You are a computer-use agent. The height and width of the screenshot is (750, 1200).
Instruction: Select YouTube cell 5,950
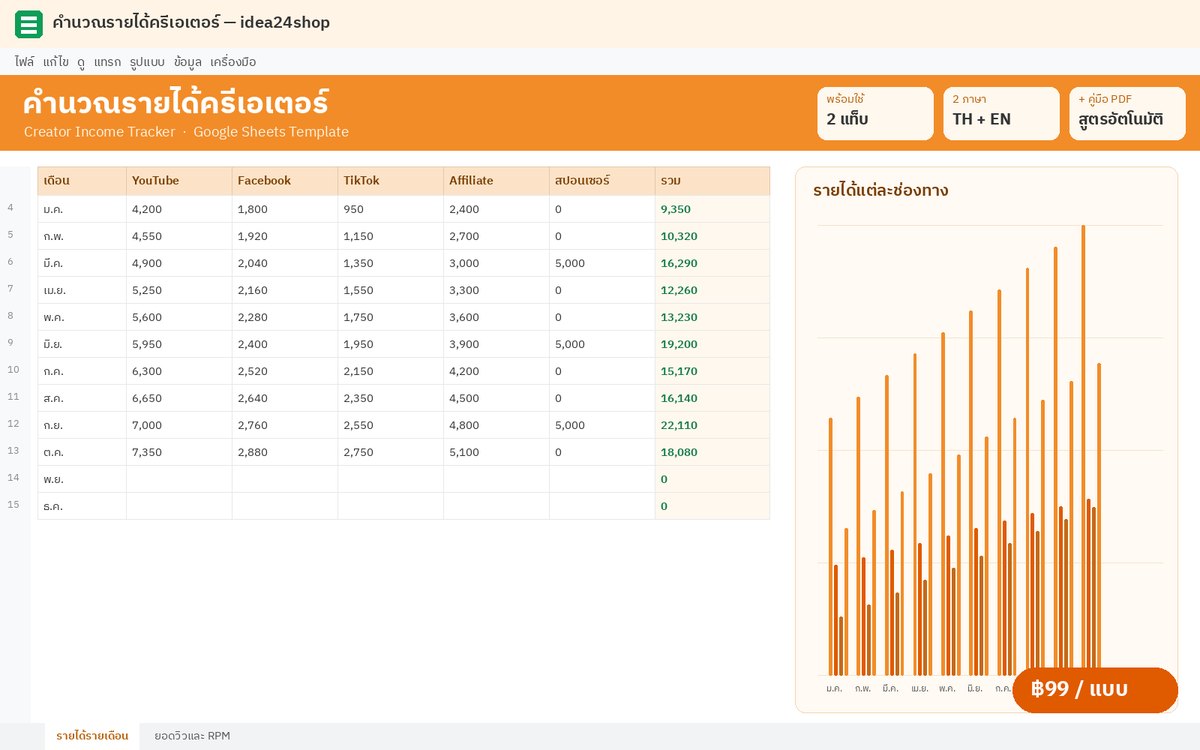179,344
